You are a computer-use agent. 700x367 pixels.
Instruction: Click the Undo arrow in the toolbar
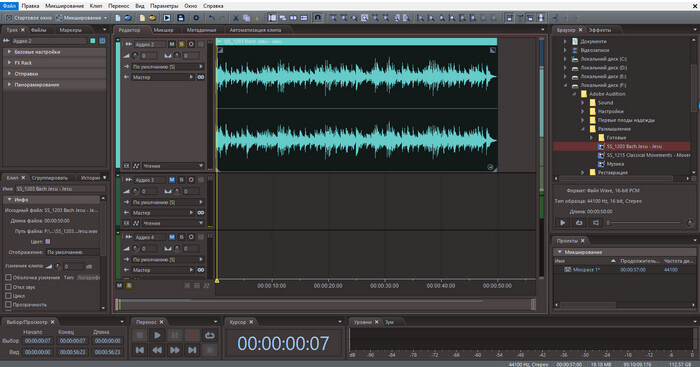(212, 18)
